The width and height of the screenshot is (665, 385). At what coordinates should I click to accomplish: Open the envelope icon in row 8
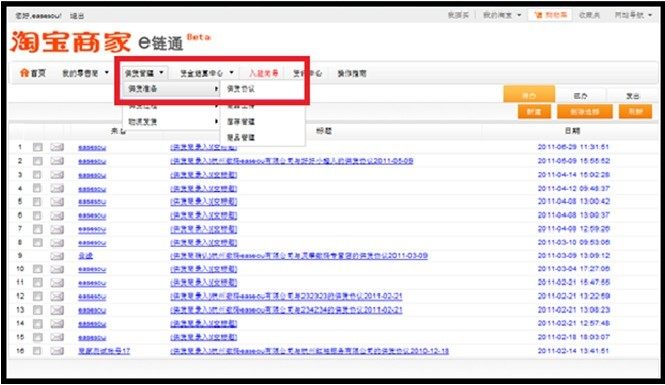[57, 243]
